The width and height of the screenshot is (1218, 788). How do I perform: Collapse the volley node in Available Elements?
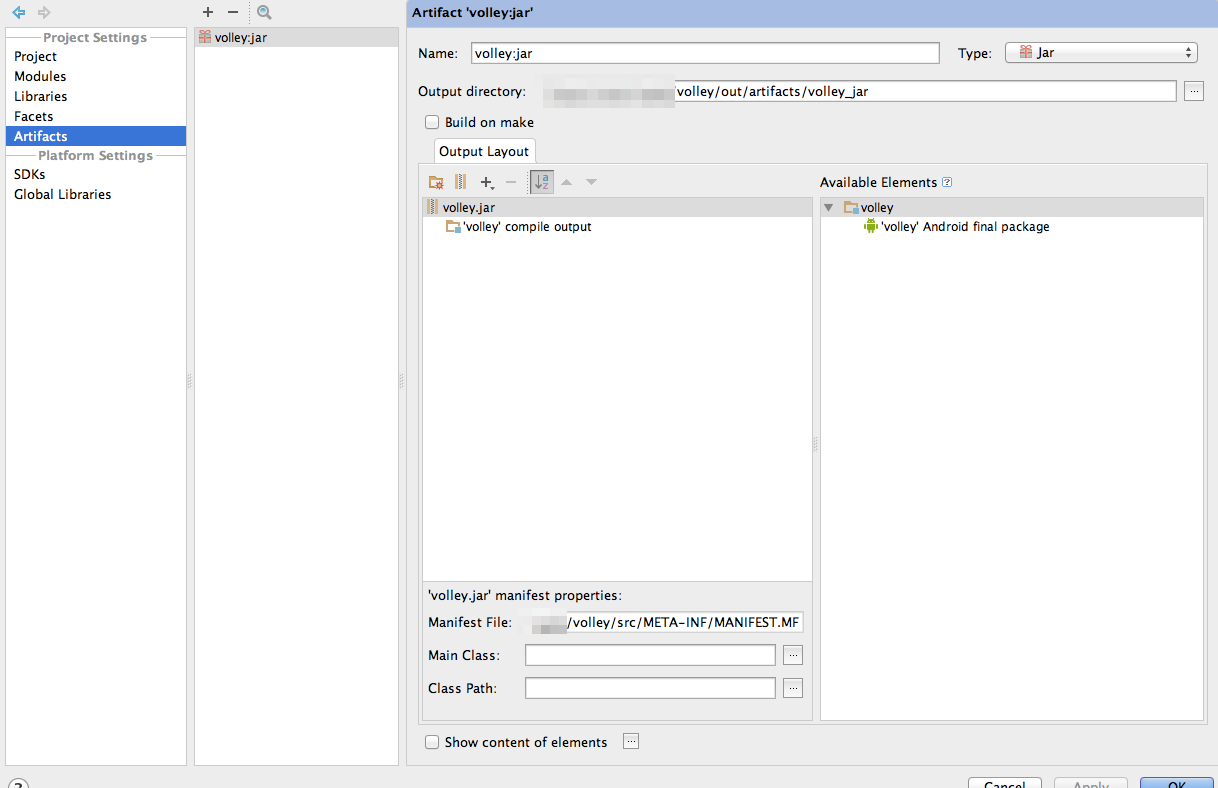[828, 208]
